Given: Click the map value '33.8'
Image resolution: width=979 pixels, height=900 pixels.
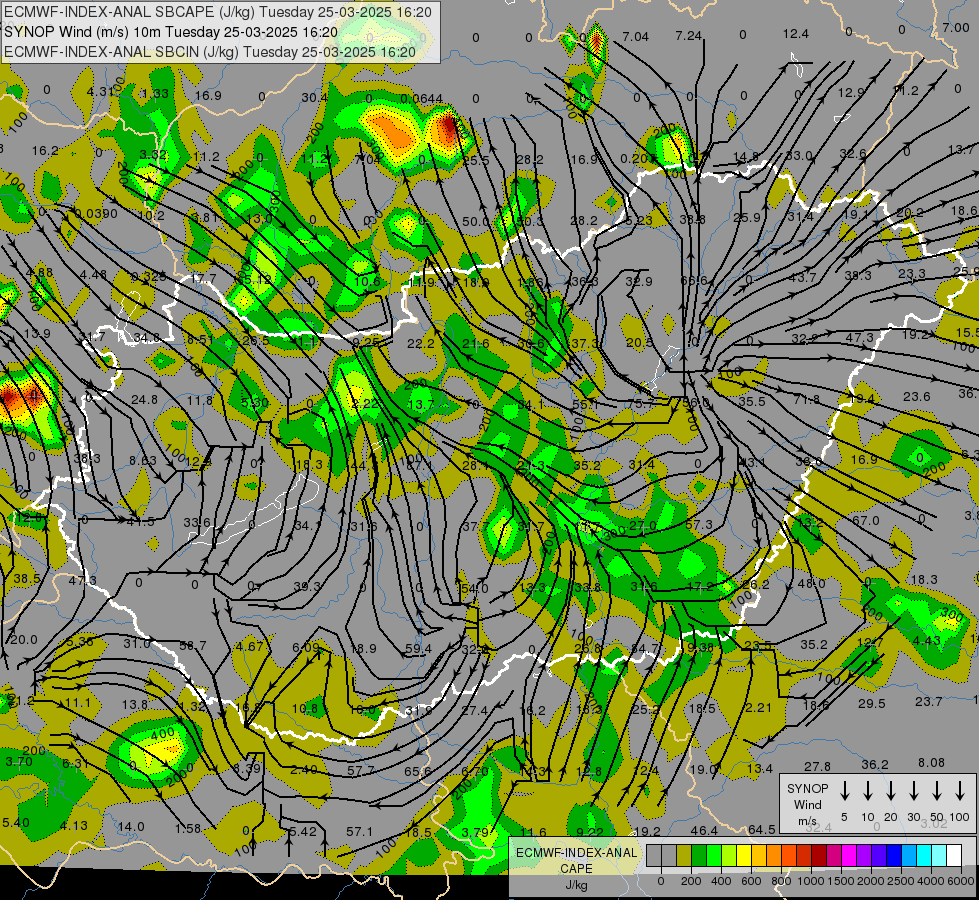Looking at the screenshot, I should 587,587.
